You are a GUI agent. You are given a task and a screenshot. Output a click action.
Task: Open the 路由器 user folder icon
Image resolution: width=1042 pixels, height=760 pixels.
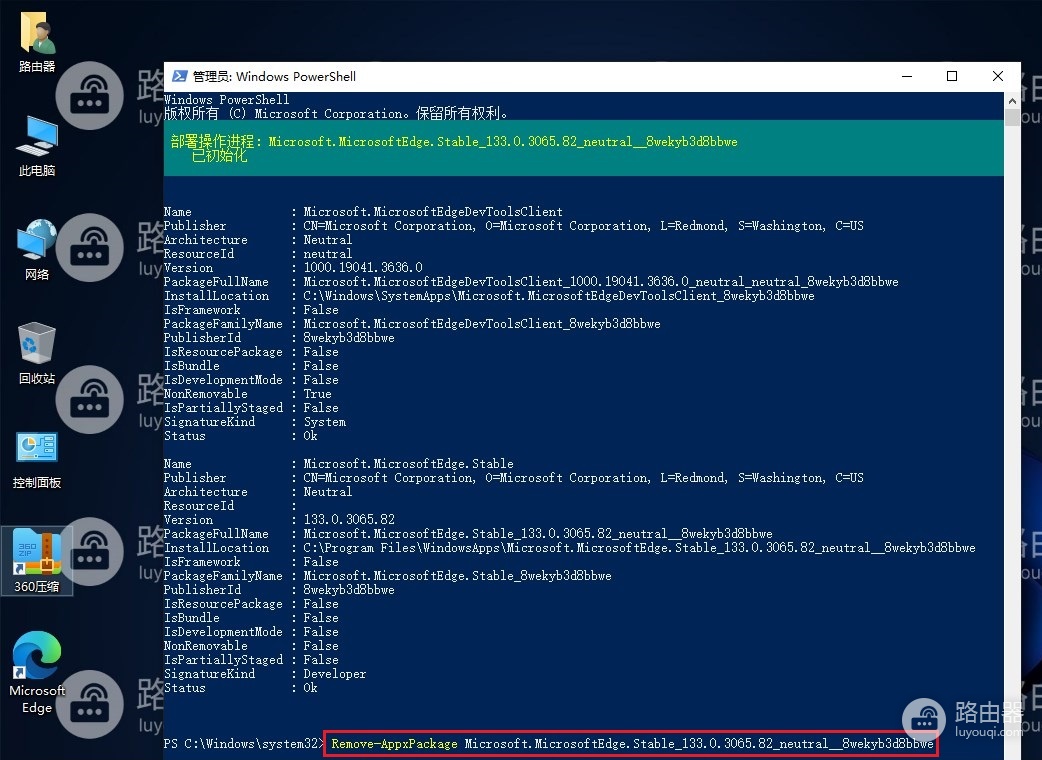[x=37, y=42]
